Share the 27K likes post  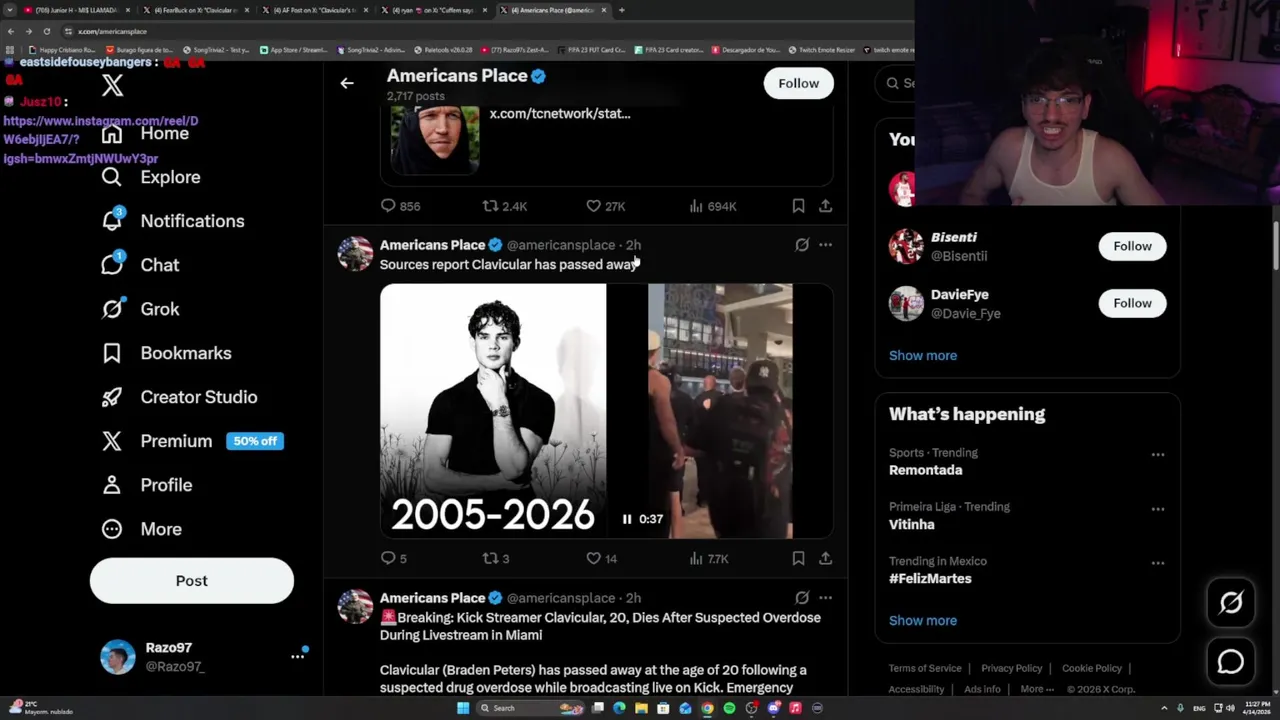[x=825, y=206]
